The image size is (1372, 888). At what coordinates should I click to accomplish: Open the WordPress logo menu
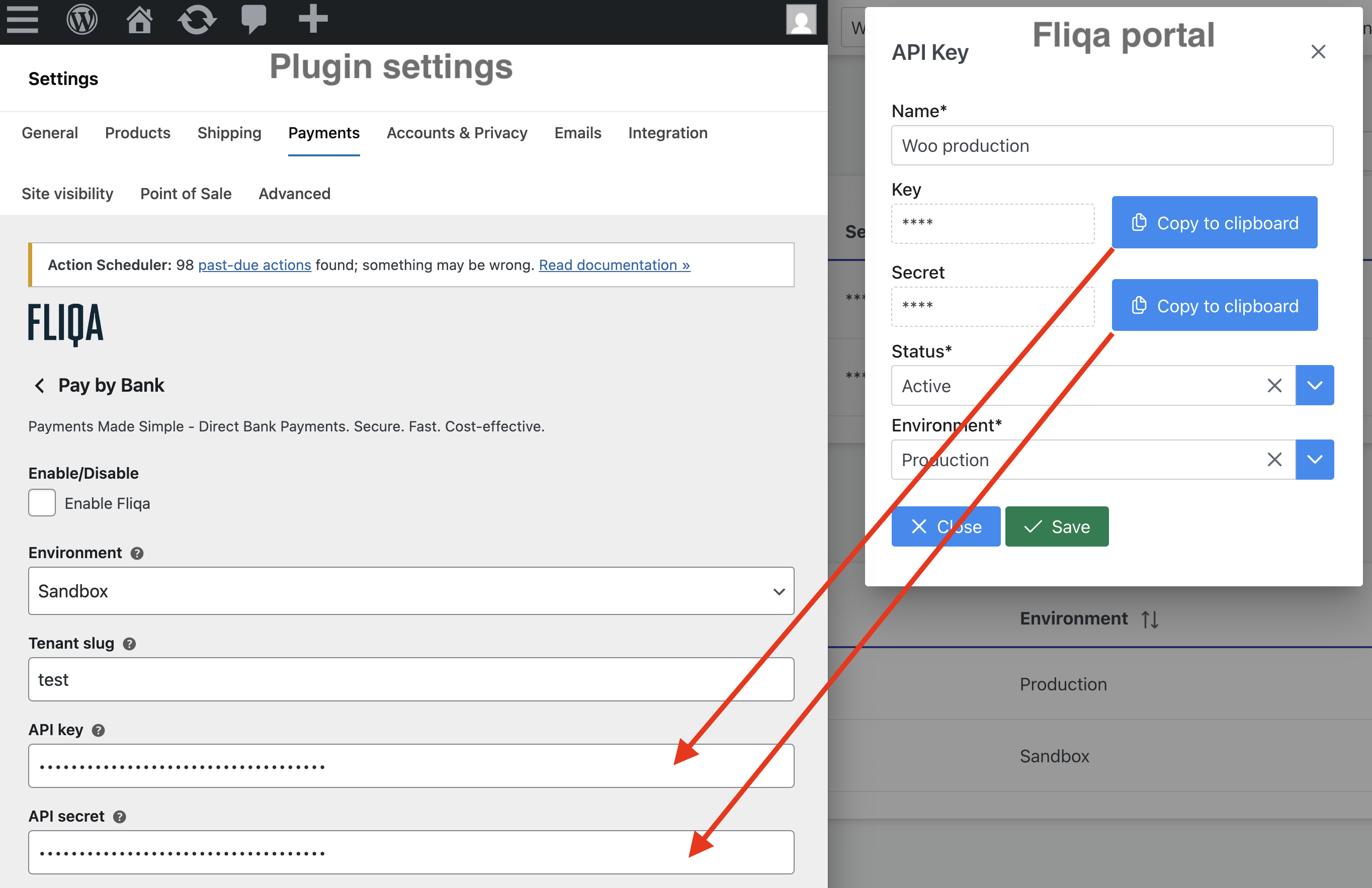click(x=82, y=20)
